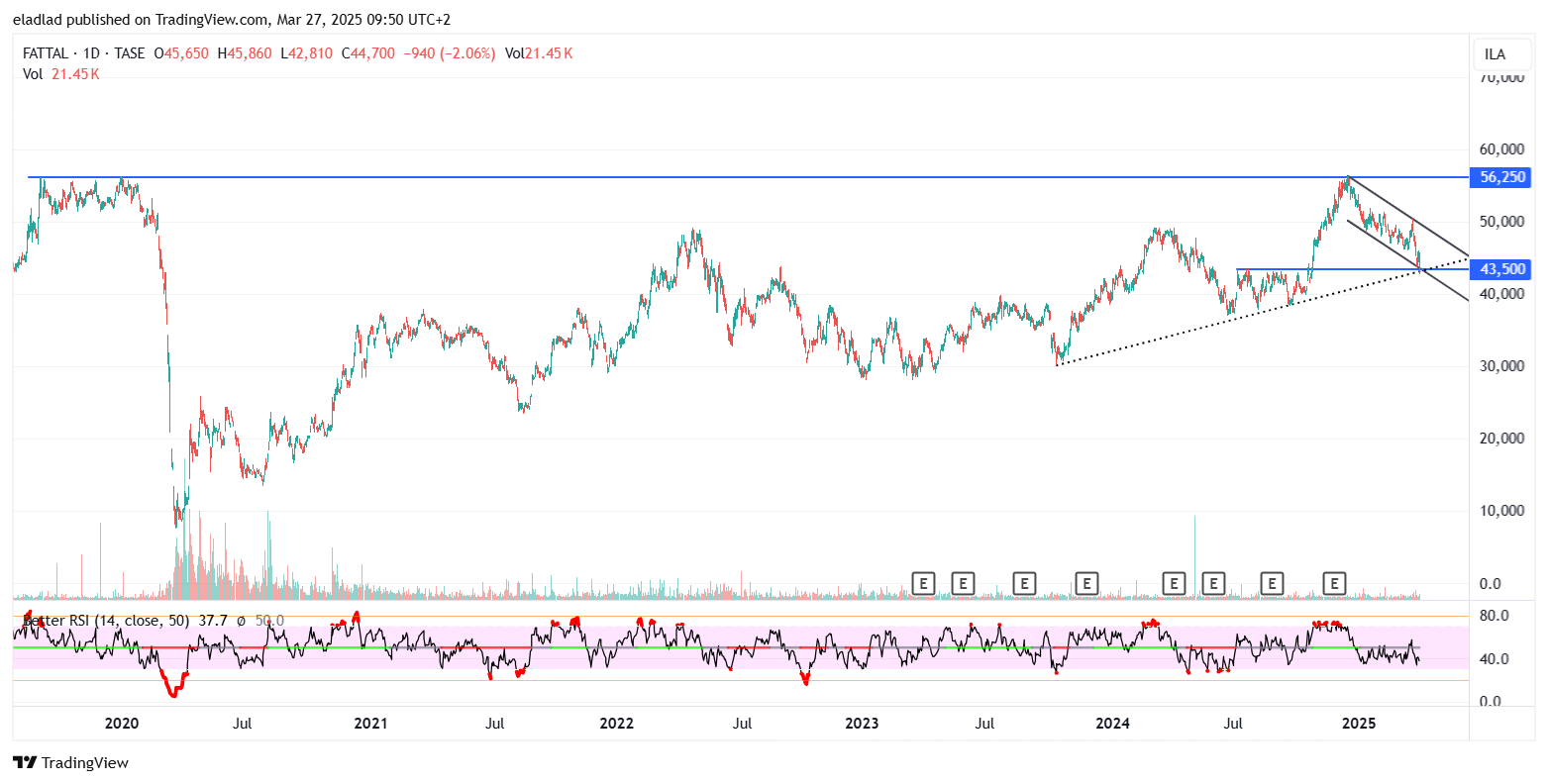Click the TradingView logo at the bottom
The width and height of the screenshot is (1548, 784).
tap(70, 762)
